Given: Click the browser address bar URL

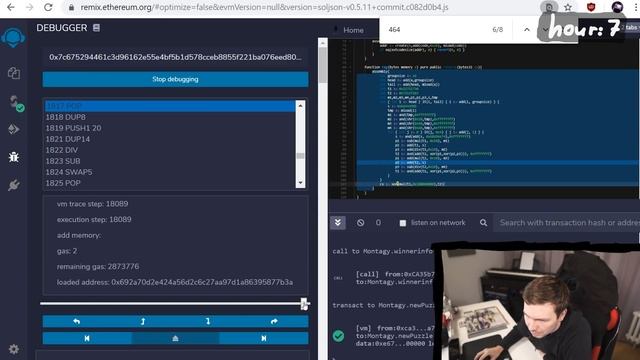Looking at the screenshot, I should (x=264, y=7).
